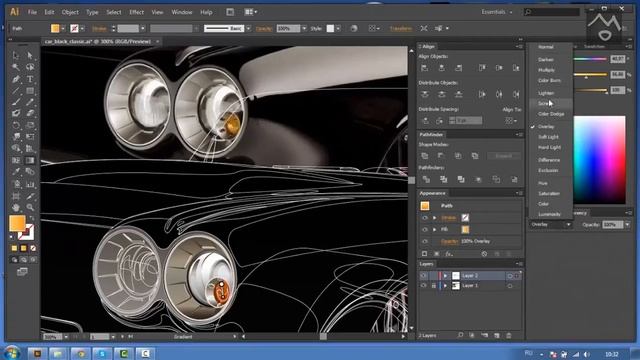This screenshot has height=360, width=640.
Task: Open the Object menu
Action: coord(70,12)
